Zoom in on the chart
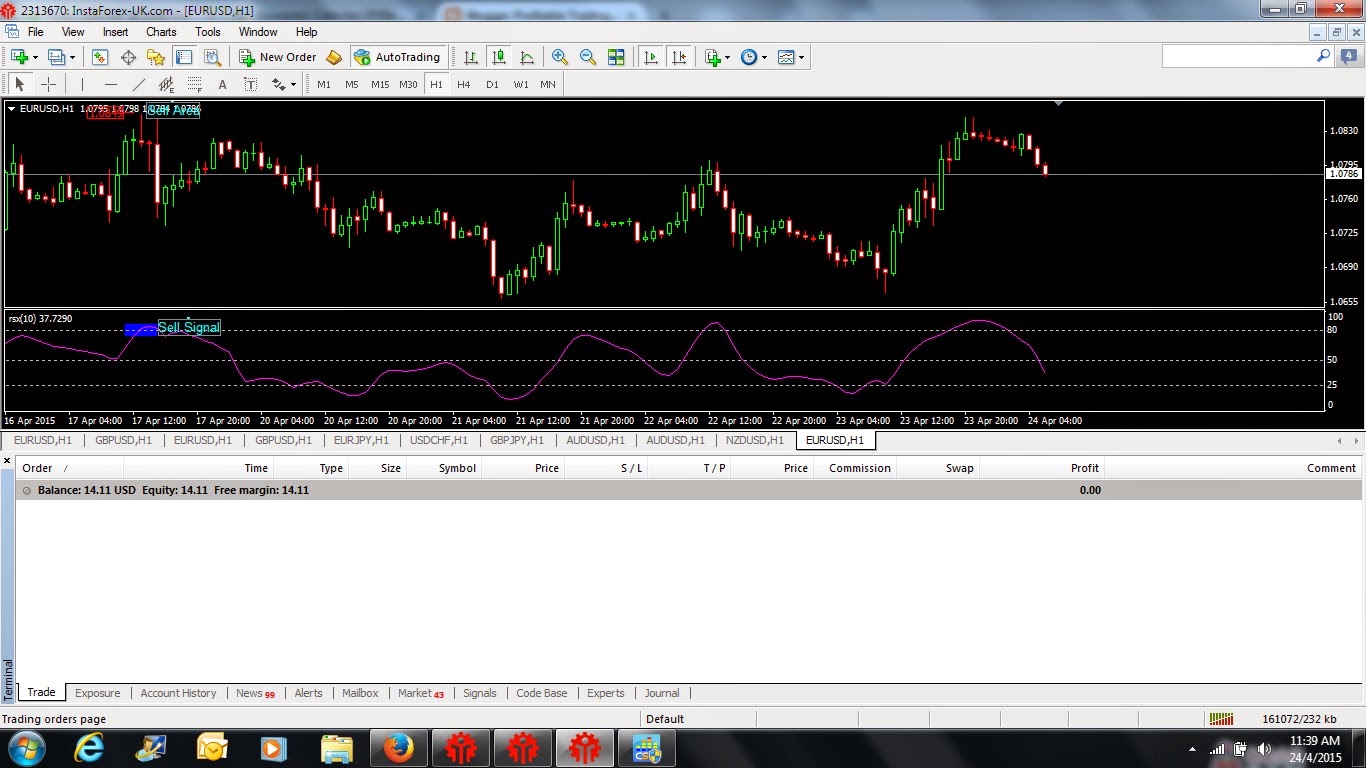Image resolution: width=1370 pixels, height=770 pixels. 560,57
